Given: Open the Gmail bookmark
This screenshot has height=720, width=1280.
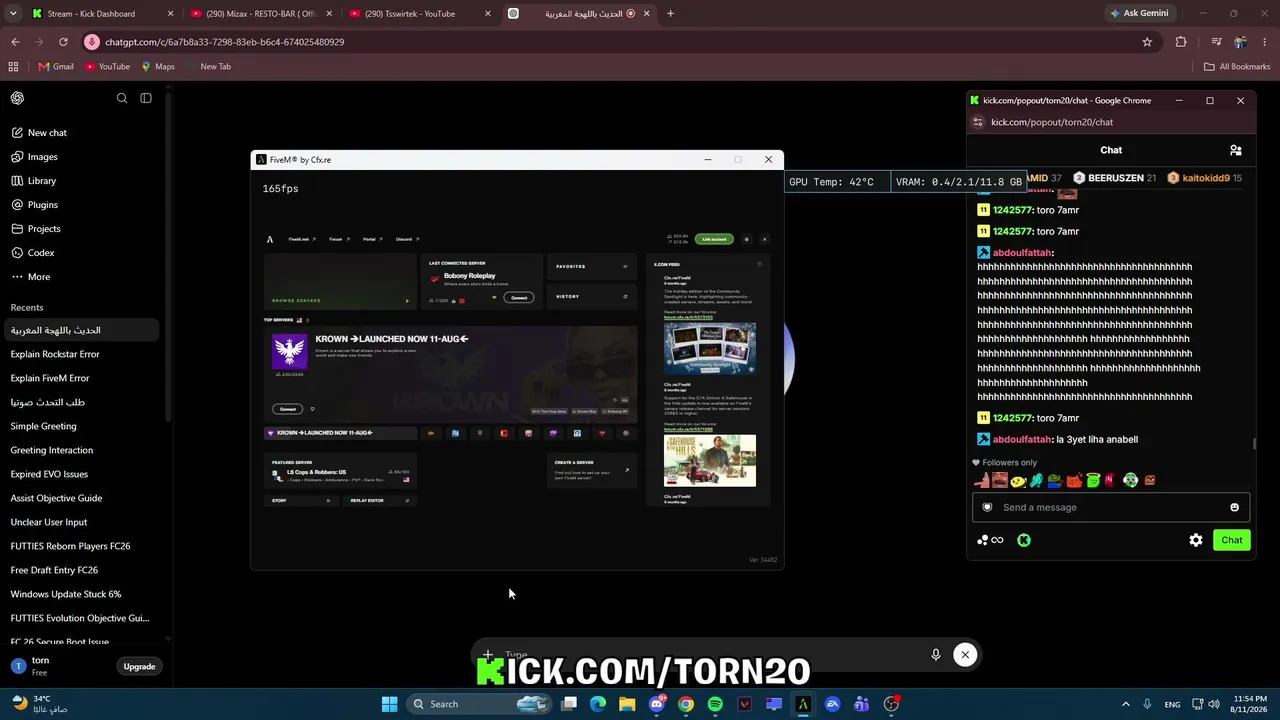Looking at the screenshot, I should (x=56, y=67).
